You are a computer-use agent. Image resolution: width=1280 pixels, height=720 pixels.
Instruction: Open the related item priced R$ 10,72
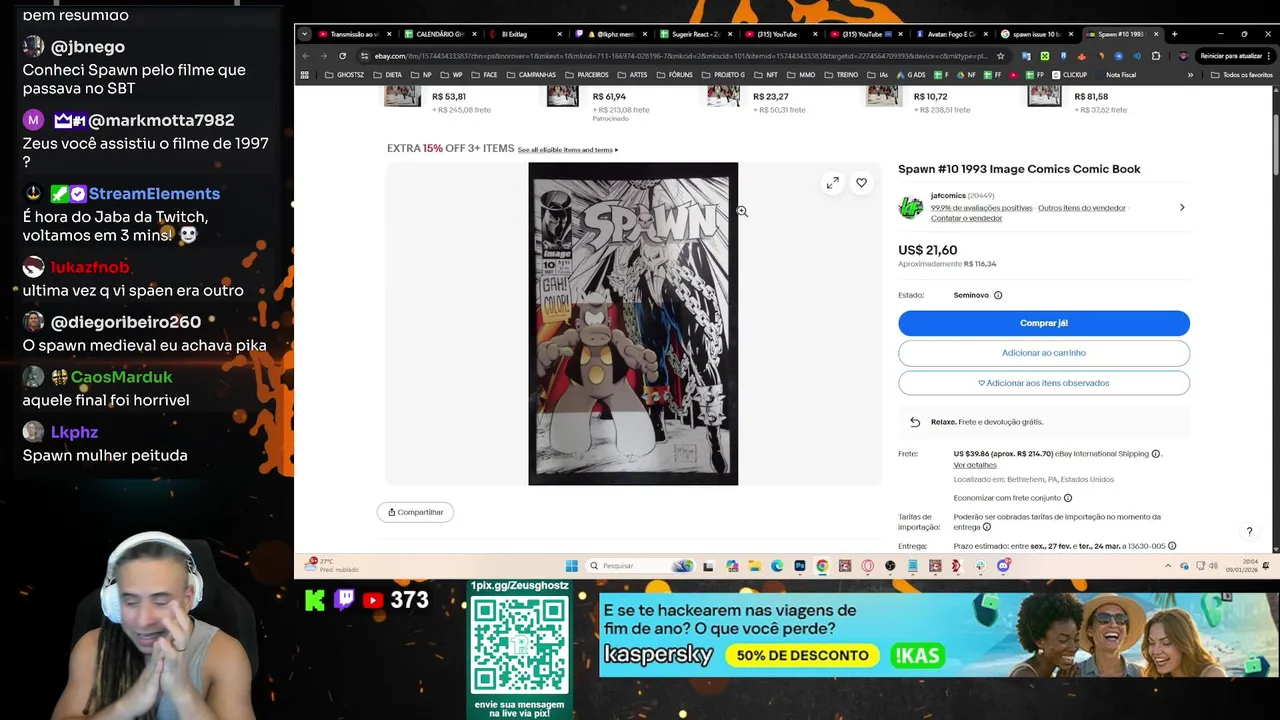tap(930, 97)
